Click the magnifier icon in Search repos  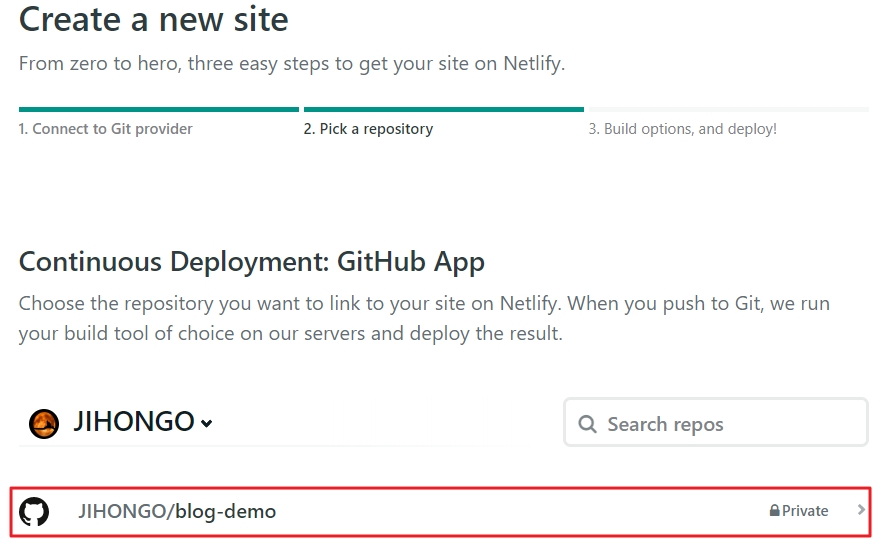(x=587, y=424)
